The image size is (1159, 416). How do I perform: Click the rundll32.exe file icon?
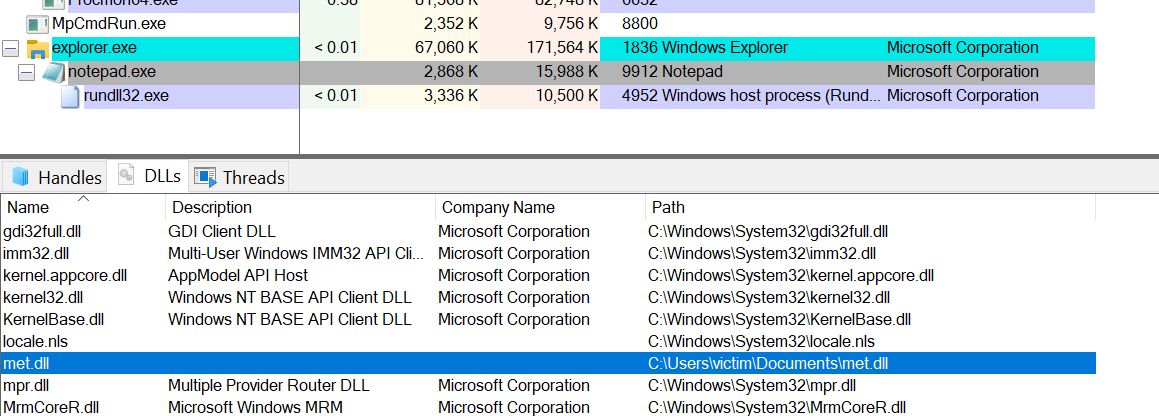(x=69, y=96)
